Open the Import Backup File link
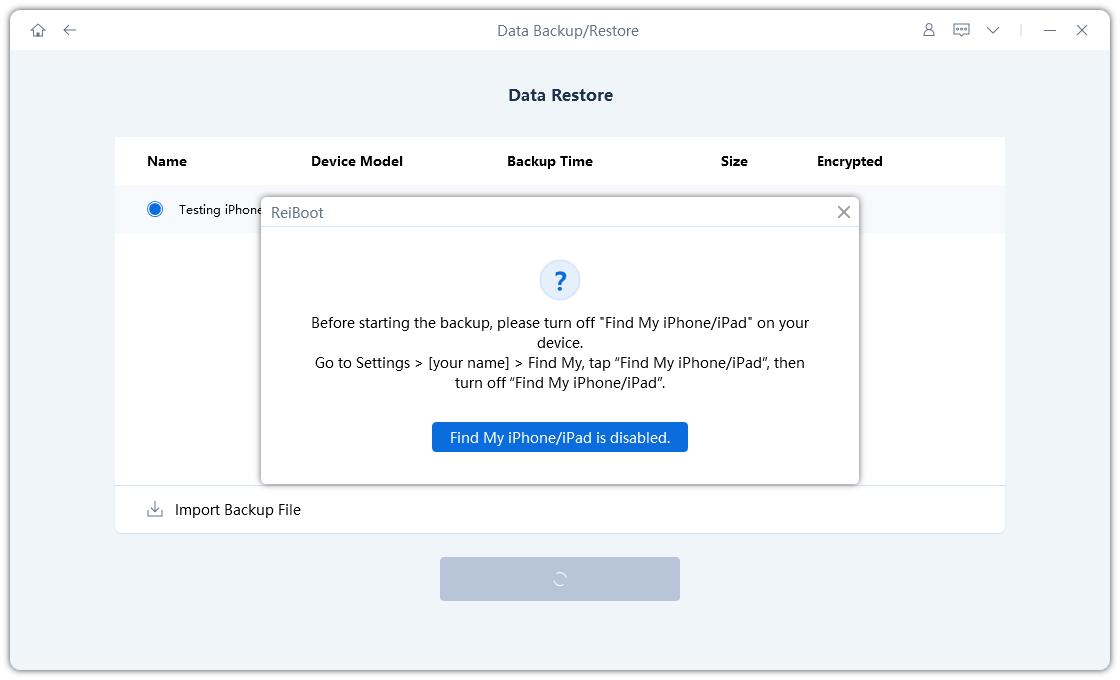The height and width of the screenshot is (680, 1120). pyautogui.click(x=238, y=510)
